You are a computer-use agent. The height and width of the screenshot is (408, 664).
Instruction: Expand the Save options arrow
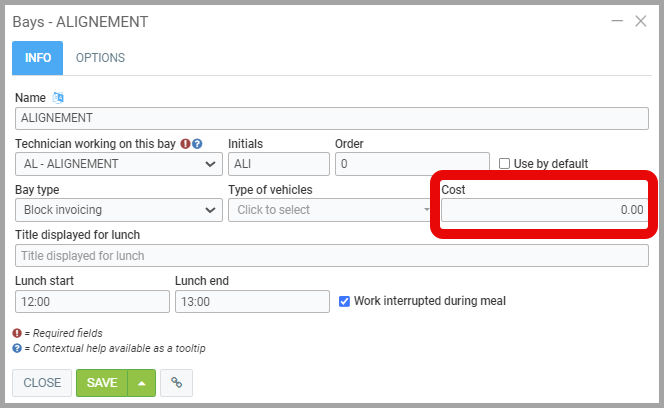[142, 383]
